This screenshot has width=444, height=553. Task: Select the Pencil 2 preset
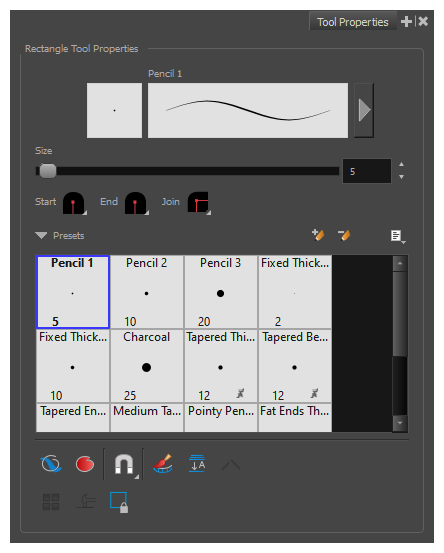pyautogui.click(x=147, y=292)
